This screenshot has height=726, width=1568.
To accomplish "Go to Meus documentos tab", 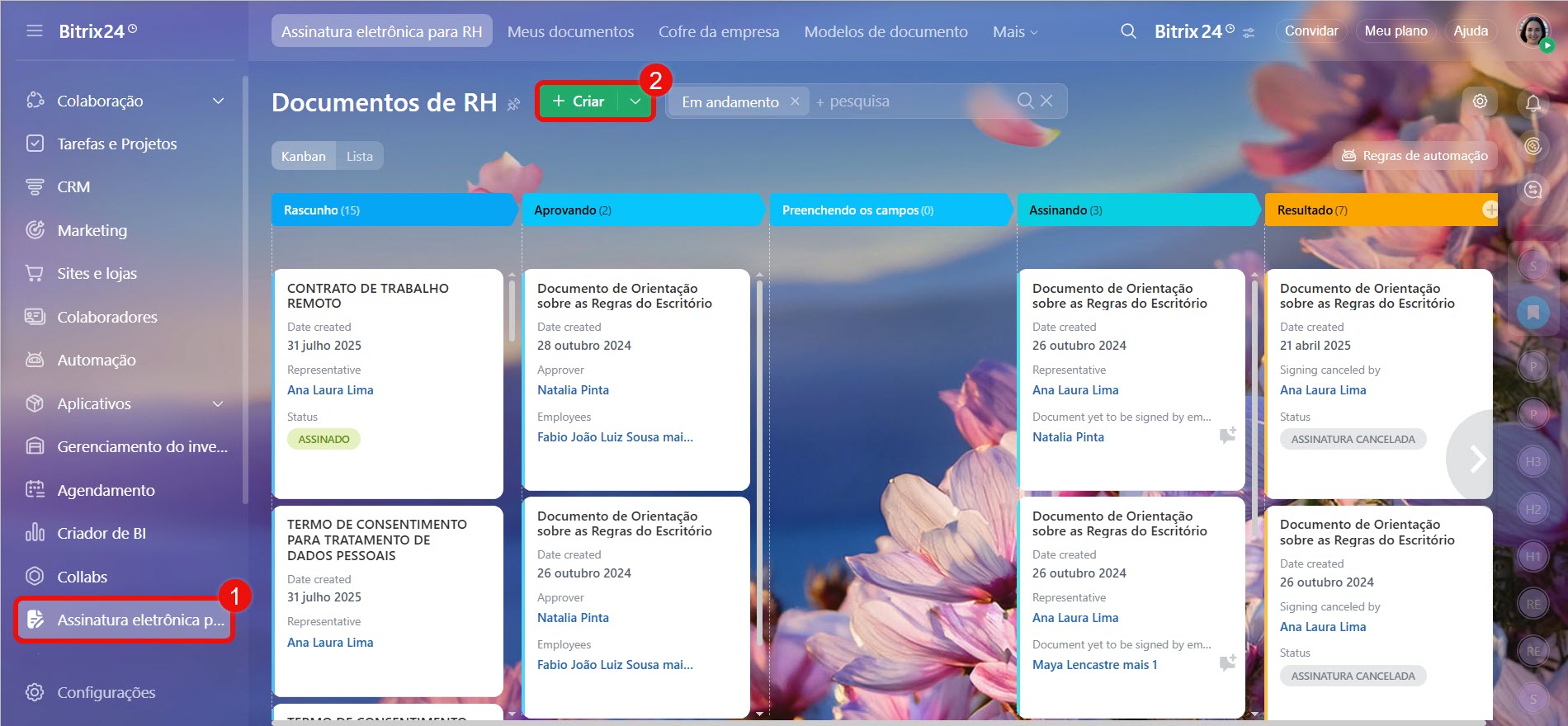I will tap(570, 31).
